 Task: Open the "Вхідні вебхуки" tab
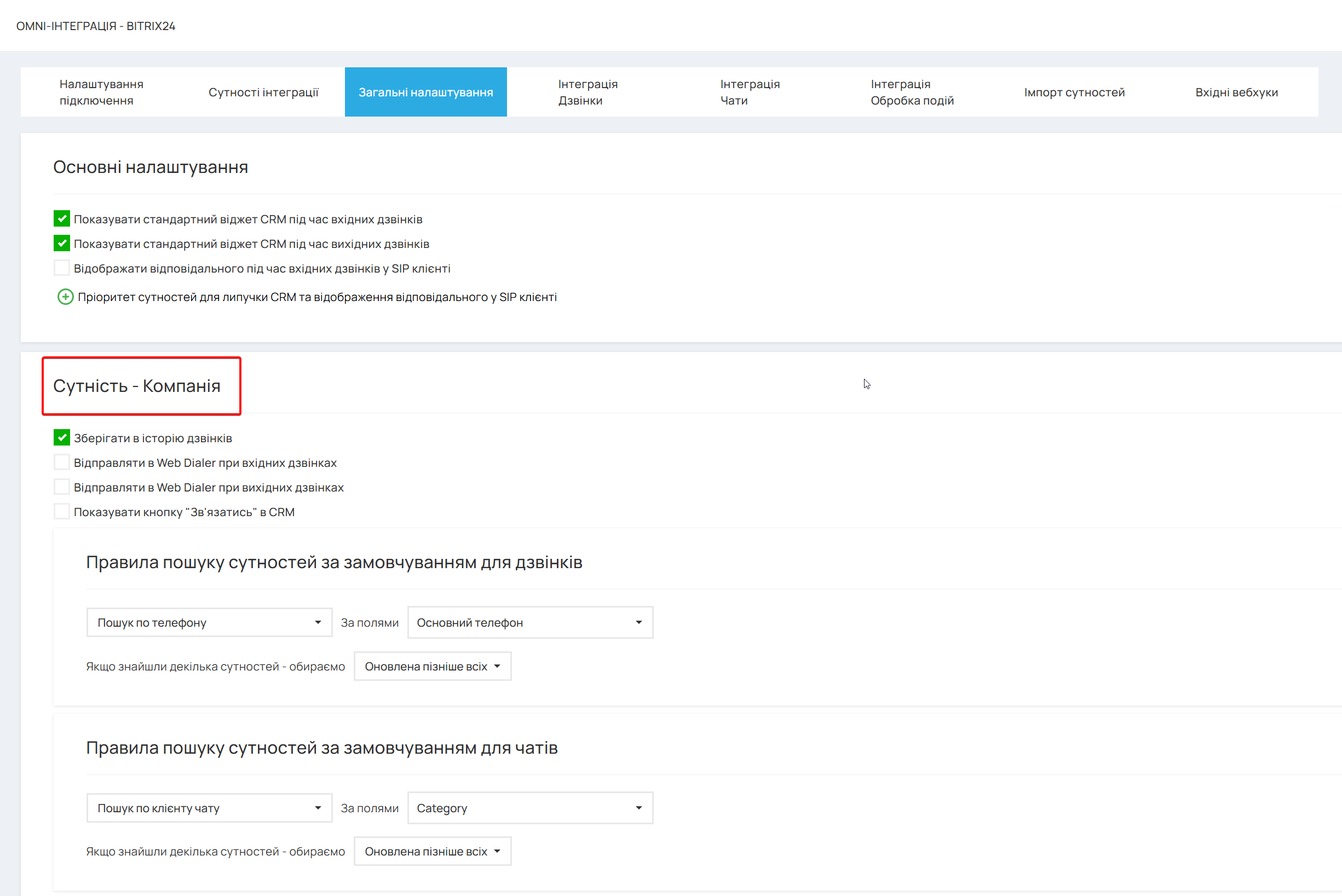coord(1237,92)
